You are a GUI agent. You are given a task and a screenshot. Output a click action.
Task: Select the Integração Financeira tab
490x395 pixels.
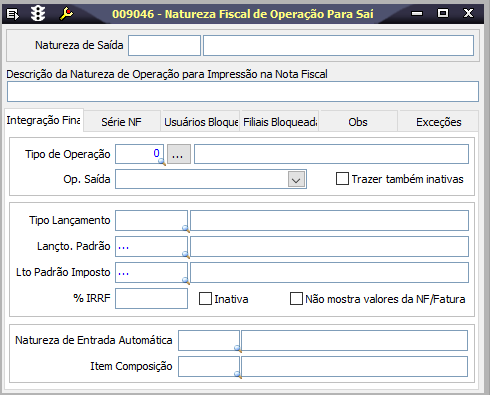pyautogui.click(x=44, y=120)
